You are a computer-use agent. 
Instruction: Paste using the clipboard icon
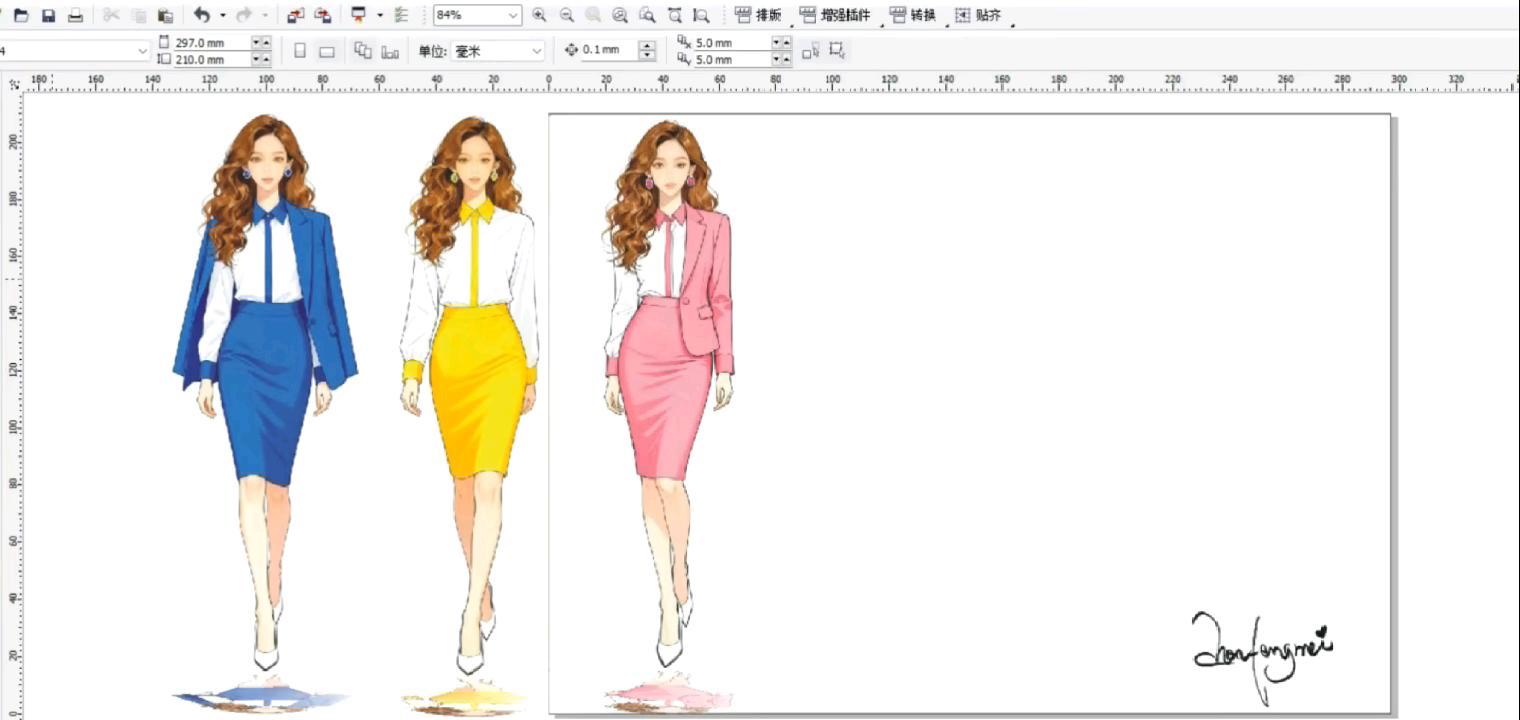tap(166, 16)
